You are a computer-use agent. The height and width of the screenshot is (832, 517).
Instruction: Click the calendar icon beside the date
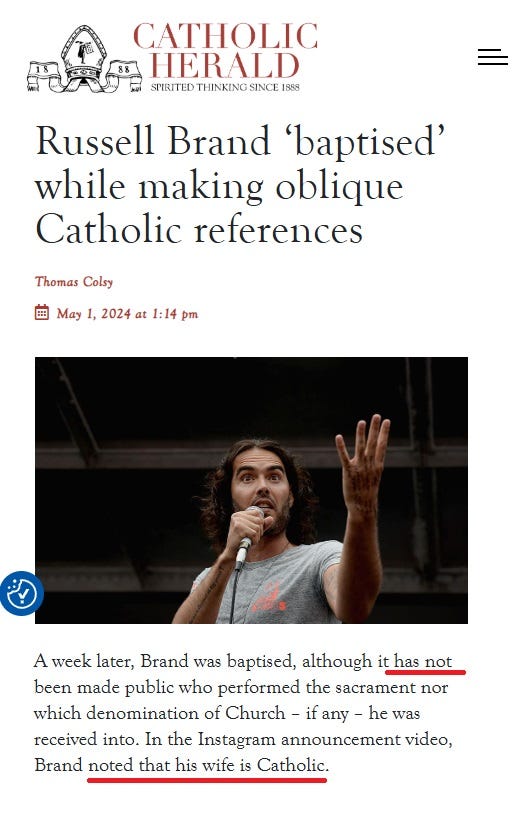42,313
